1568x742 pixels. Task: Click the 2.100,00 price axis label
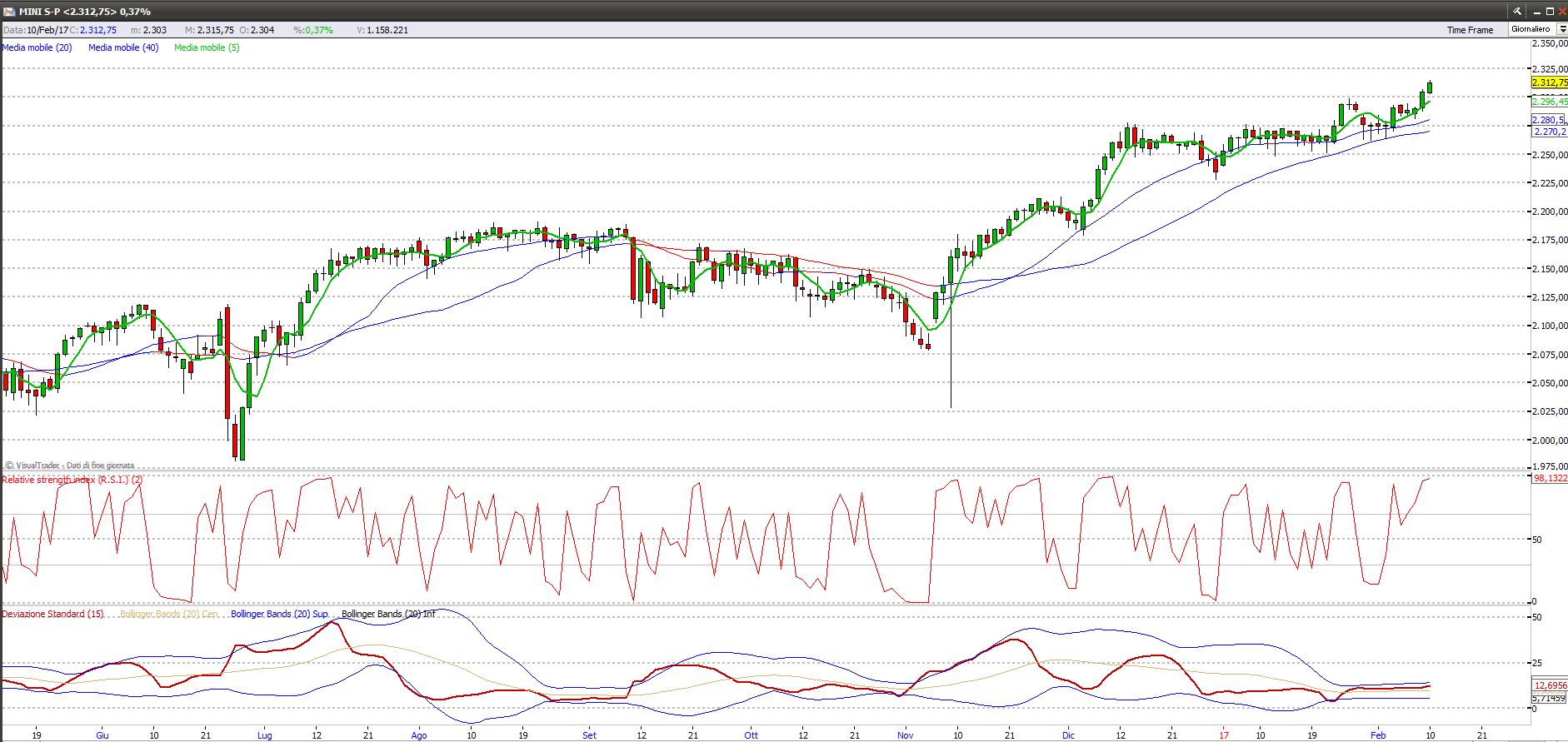(1551, 326)
